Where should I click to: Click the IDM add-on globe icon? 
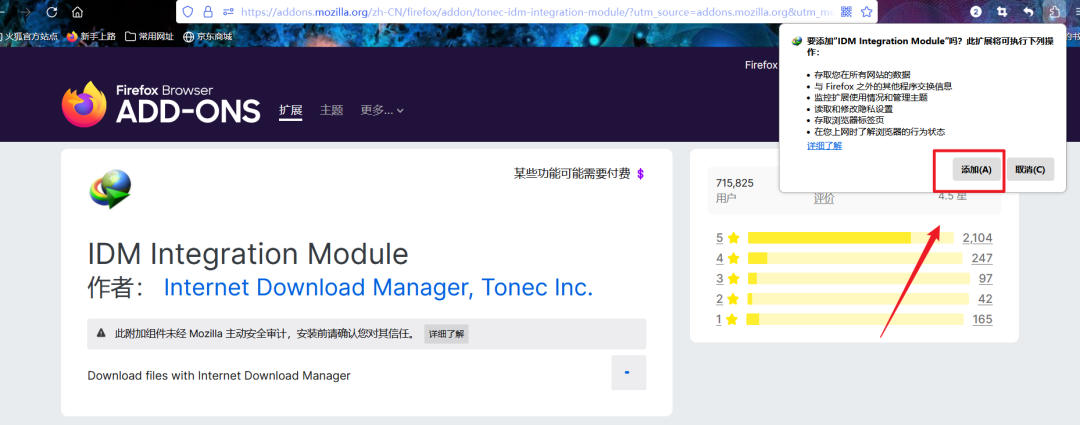[110, 189]
